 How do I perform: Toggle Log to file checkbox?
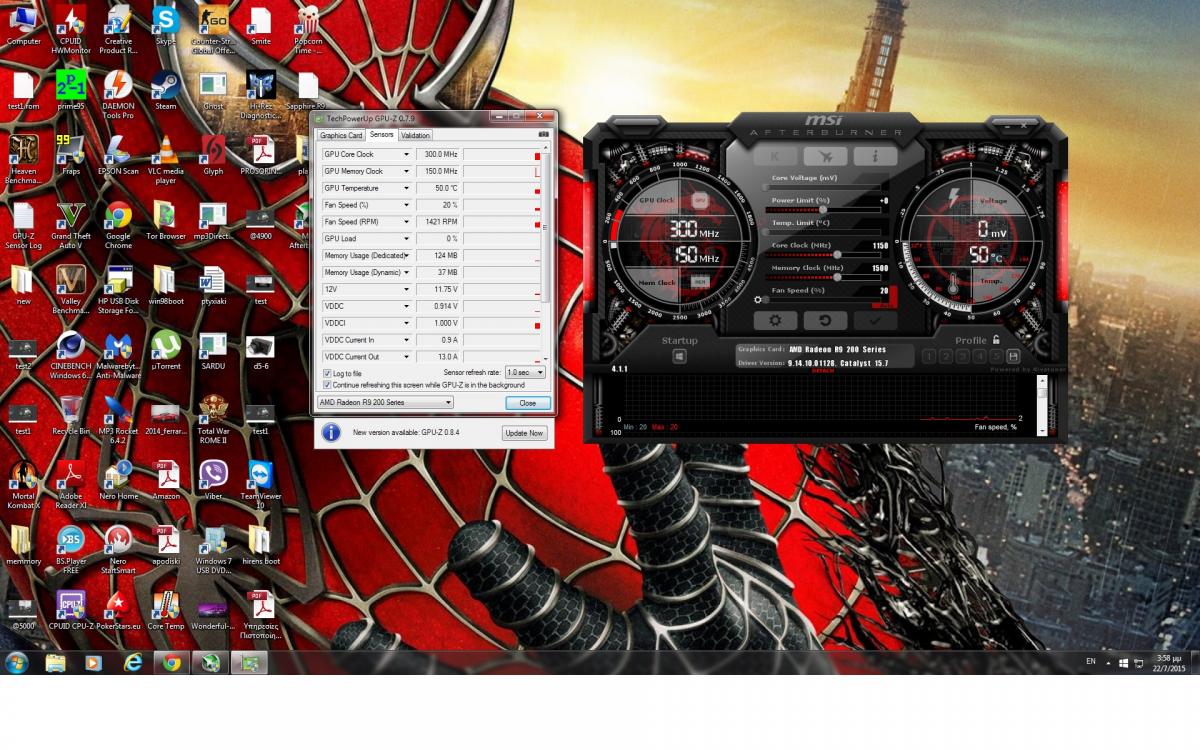coord(327,373)
